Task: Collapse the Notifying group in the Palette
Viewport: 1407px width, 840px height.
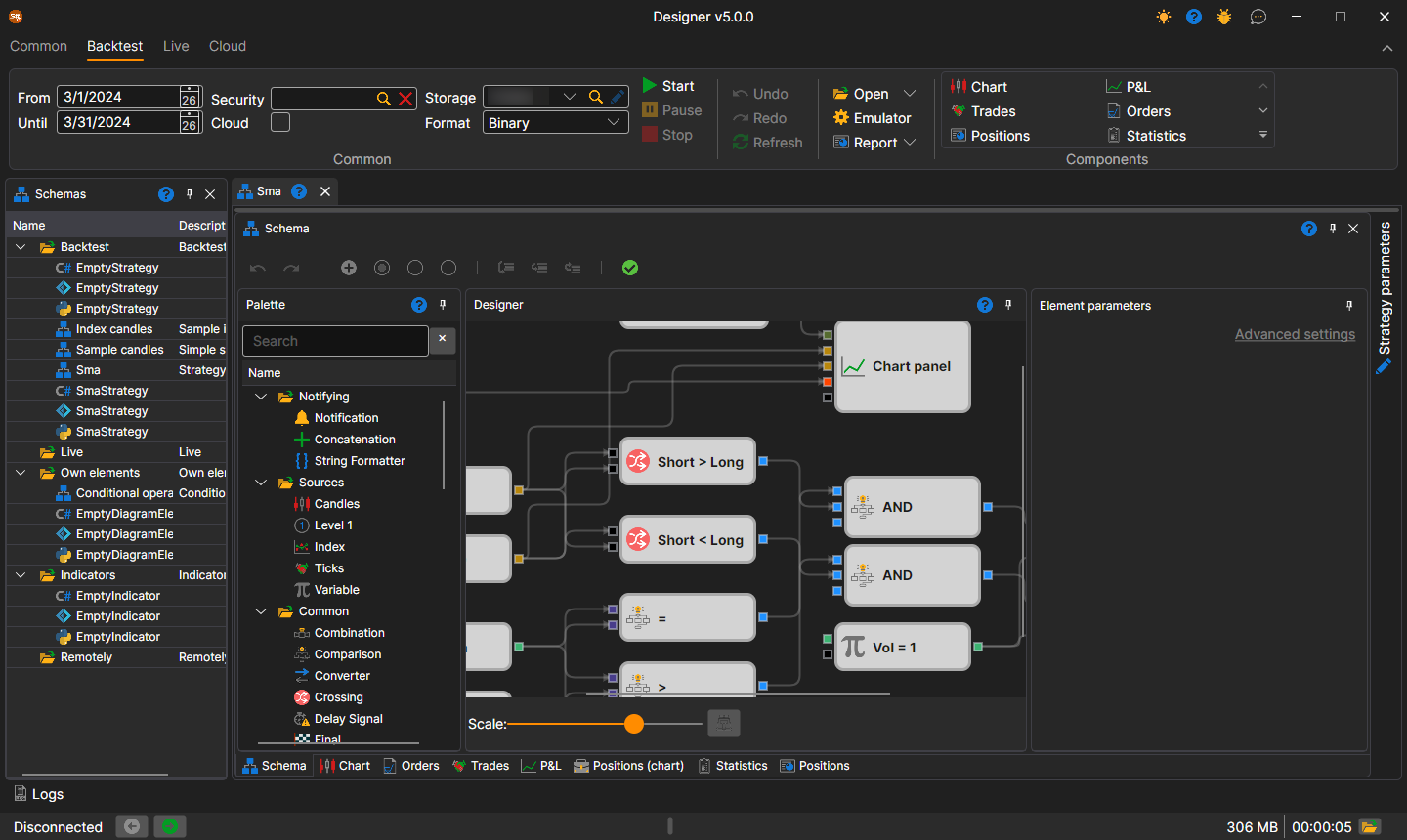Action: coord(261,397)
